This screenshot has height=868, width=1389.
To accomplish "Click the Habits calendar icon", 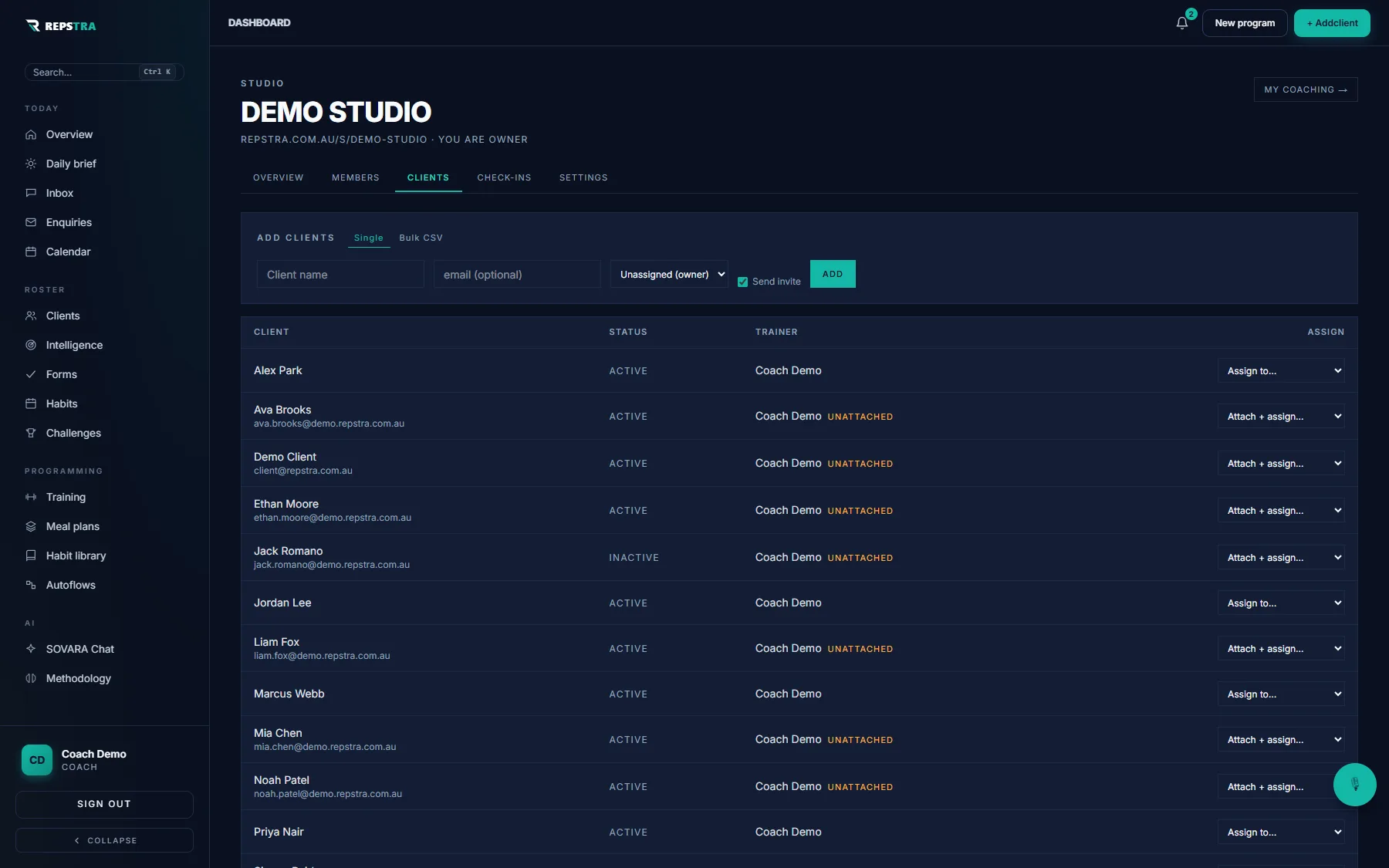I will pyautogui.click(x=31, y=404).
